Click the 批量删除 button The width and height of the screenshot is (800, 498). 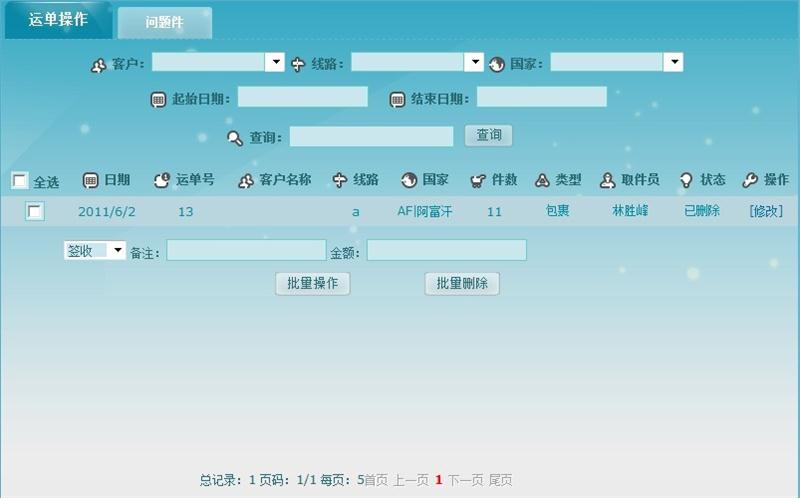click(462, 284)
